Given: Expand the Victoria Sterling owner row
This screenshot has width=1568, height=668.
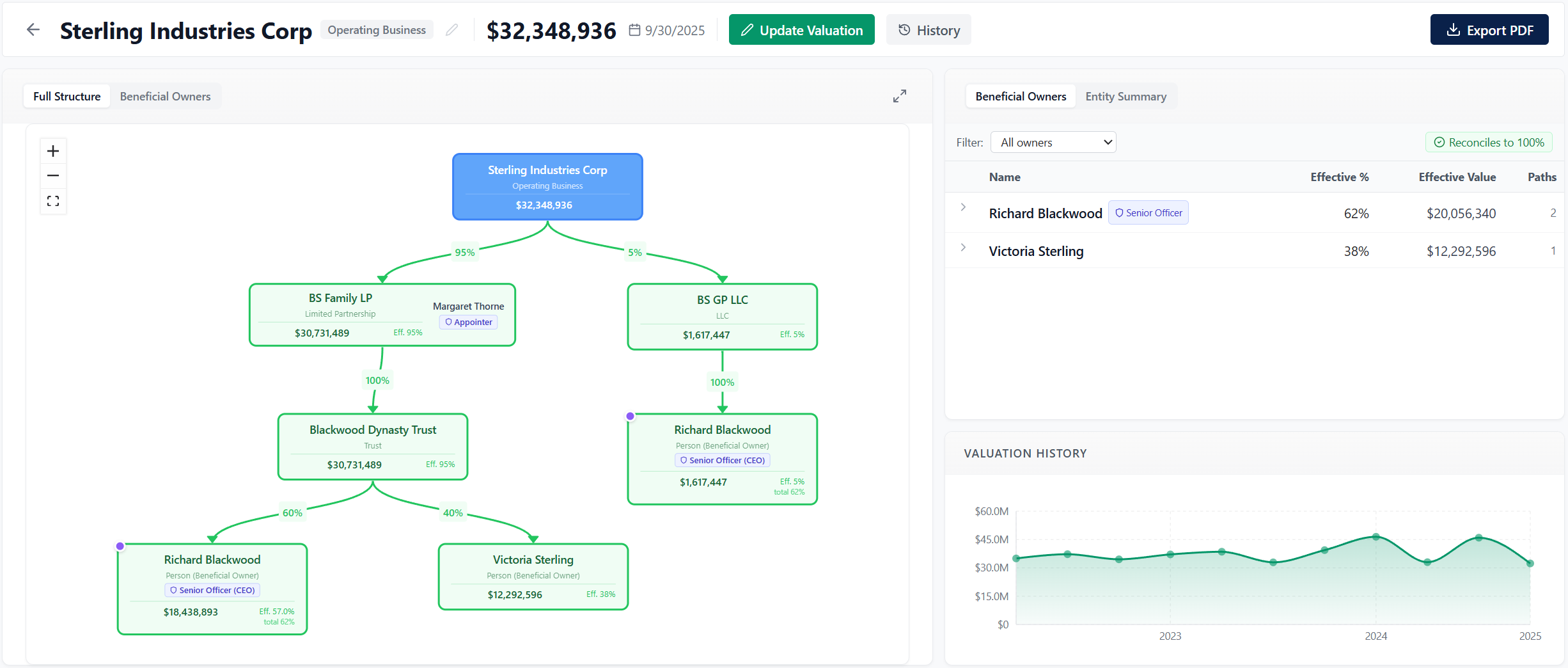Looking at the screenshot, I should (x=963, y=247).
